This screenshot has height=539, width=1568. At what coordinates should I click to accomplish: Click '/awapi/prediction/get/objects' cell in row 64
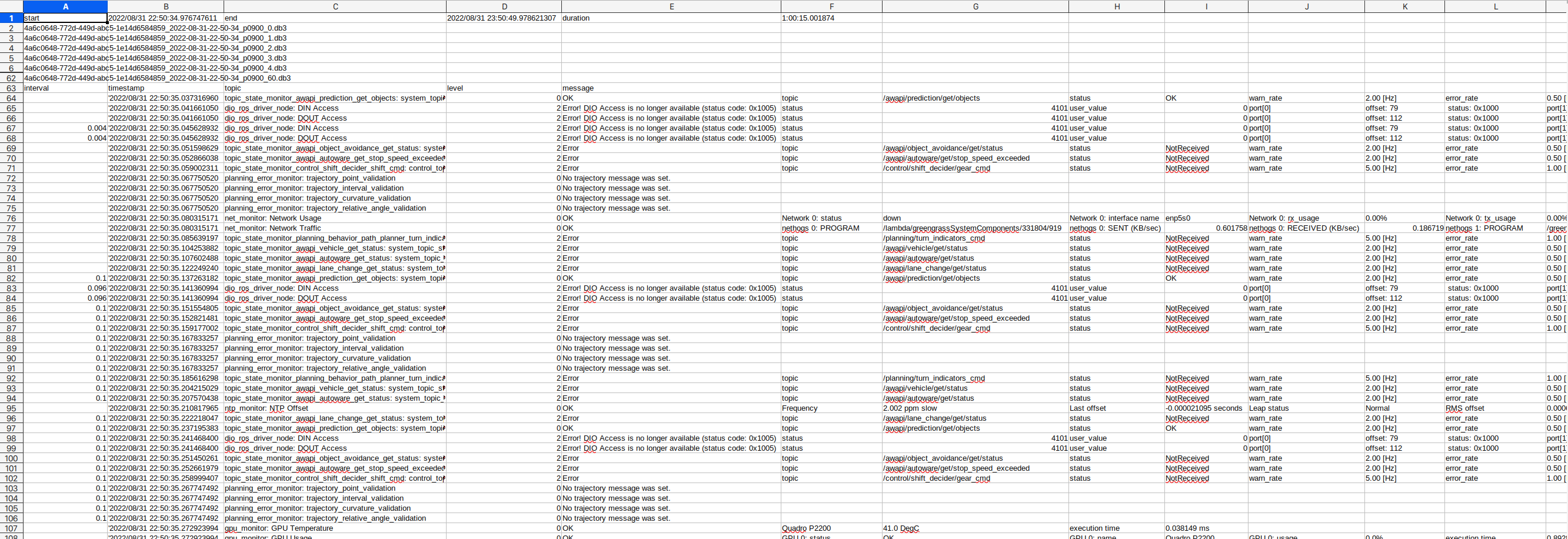click(975, 98)
